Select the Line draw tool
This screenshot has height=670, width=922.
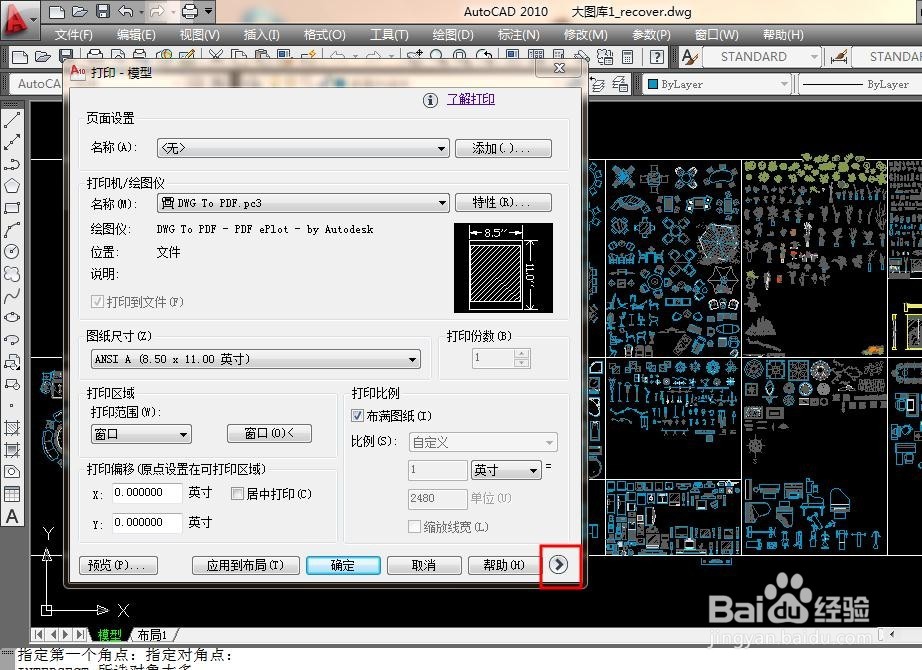click(12, 119)
